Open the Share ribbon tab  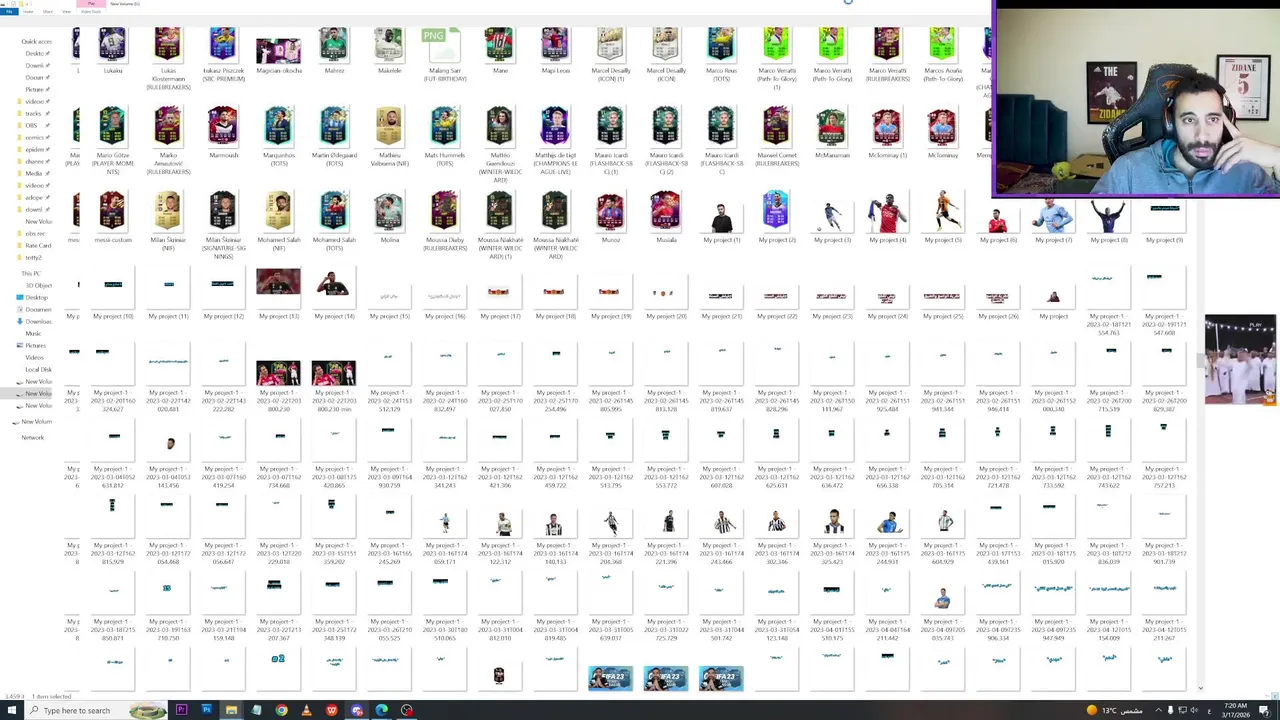[x=47, y=11]
